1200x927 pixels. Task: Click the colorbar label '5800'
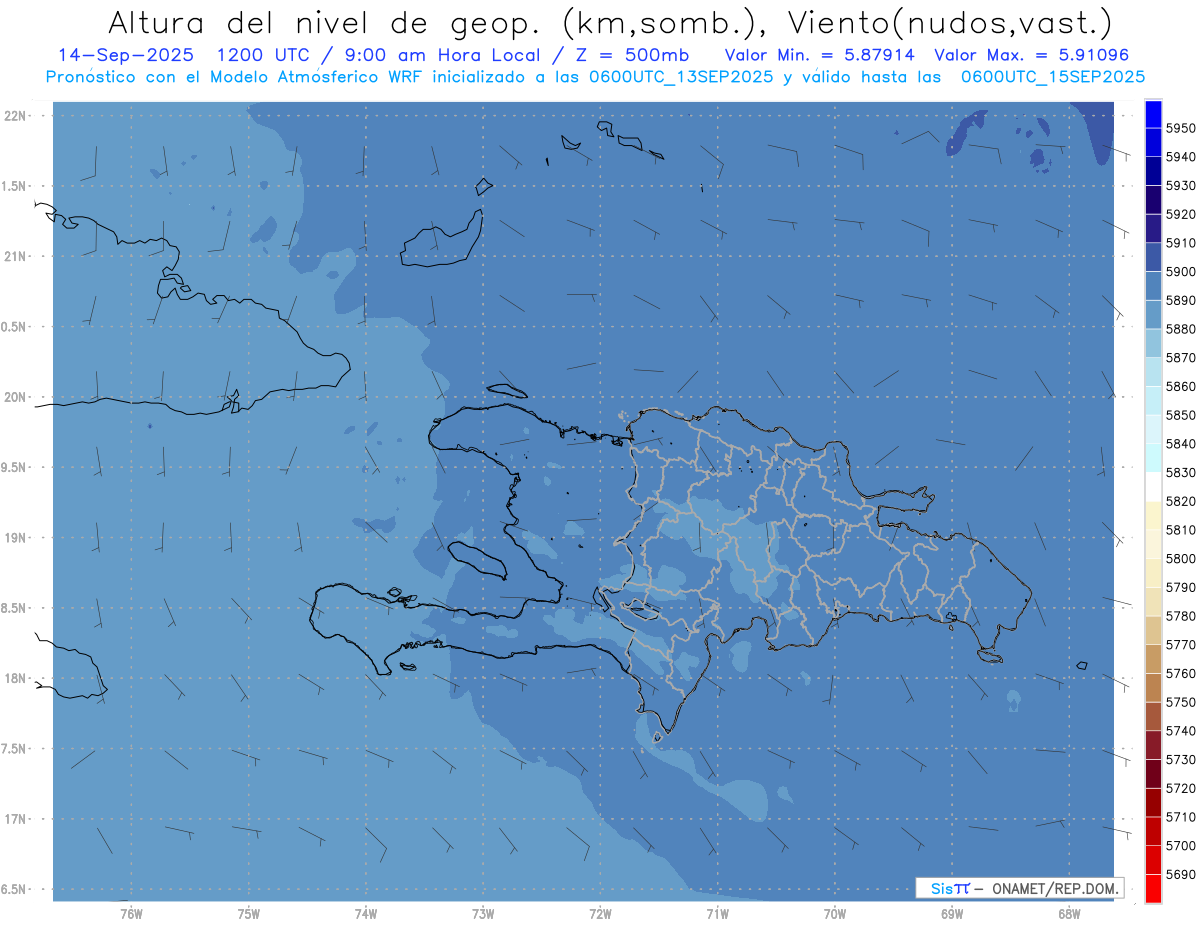pyautogui.click(x=1181, y=558)
